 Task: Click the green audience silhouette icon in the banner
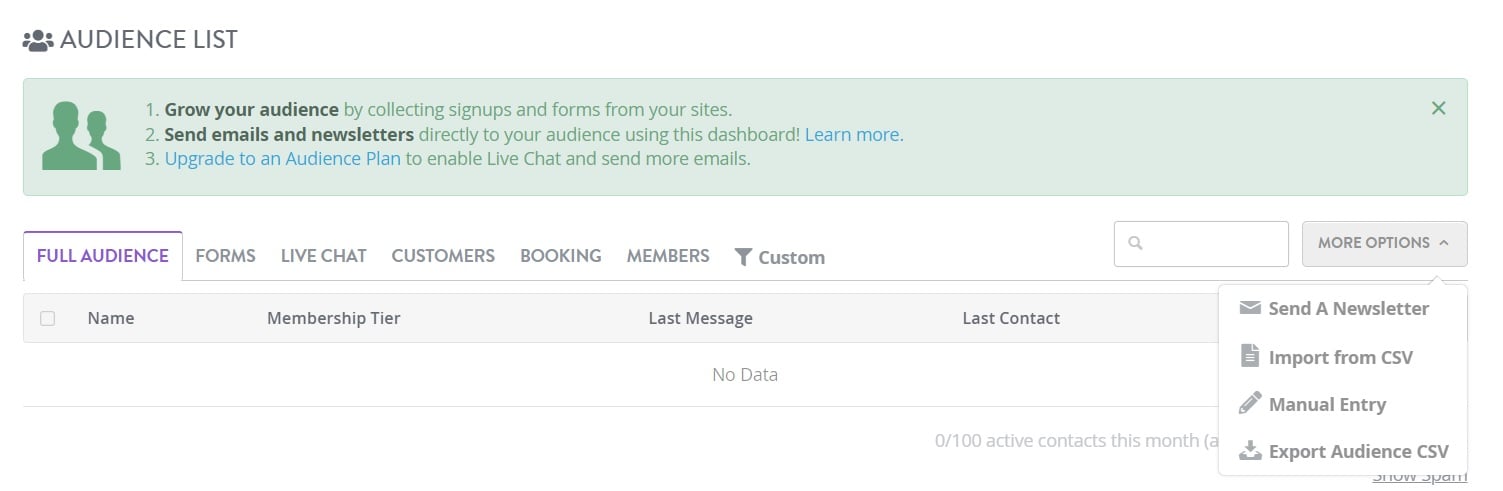coord(81,135)
